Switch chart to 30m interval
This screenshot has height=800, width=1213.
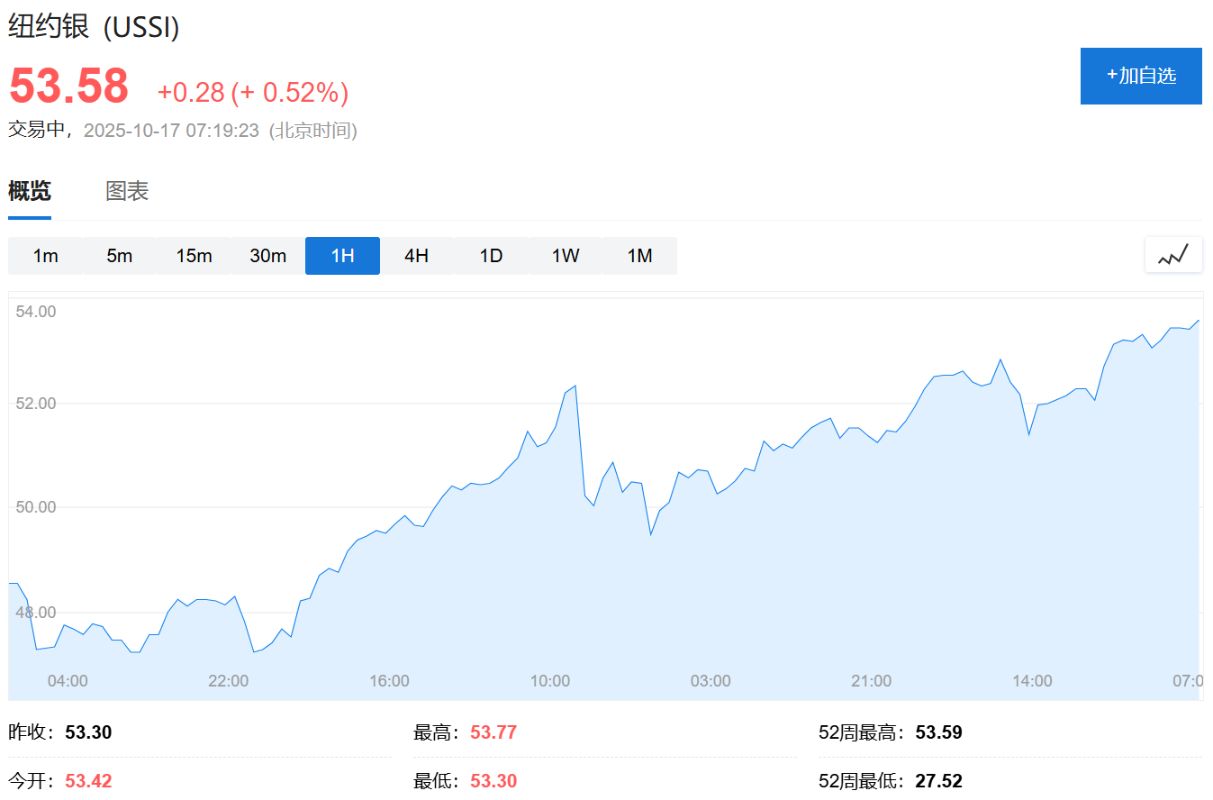[x=268, y=256]
